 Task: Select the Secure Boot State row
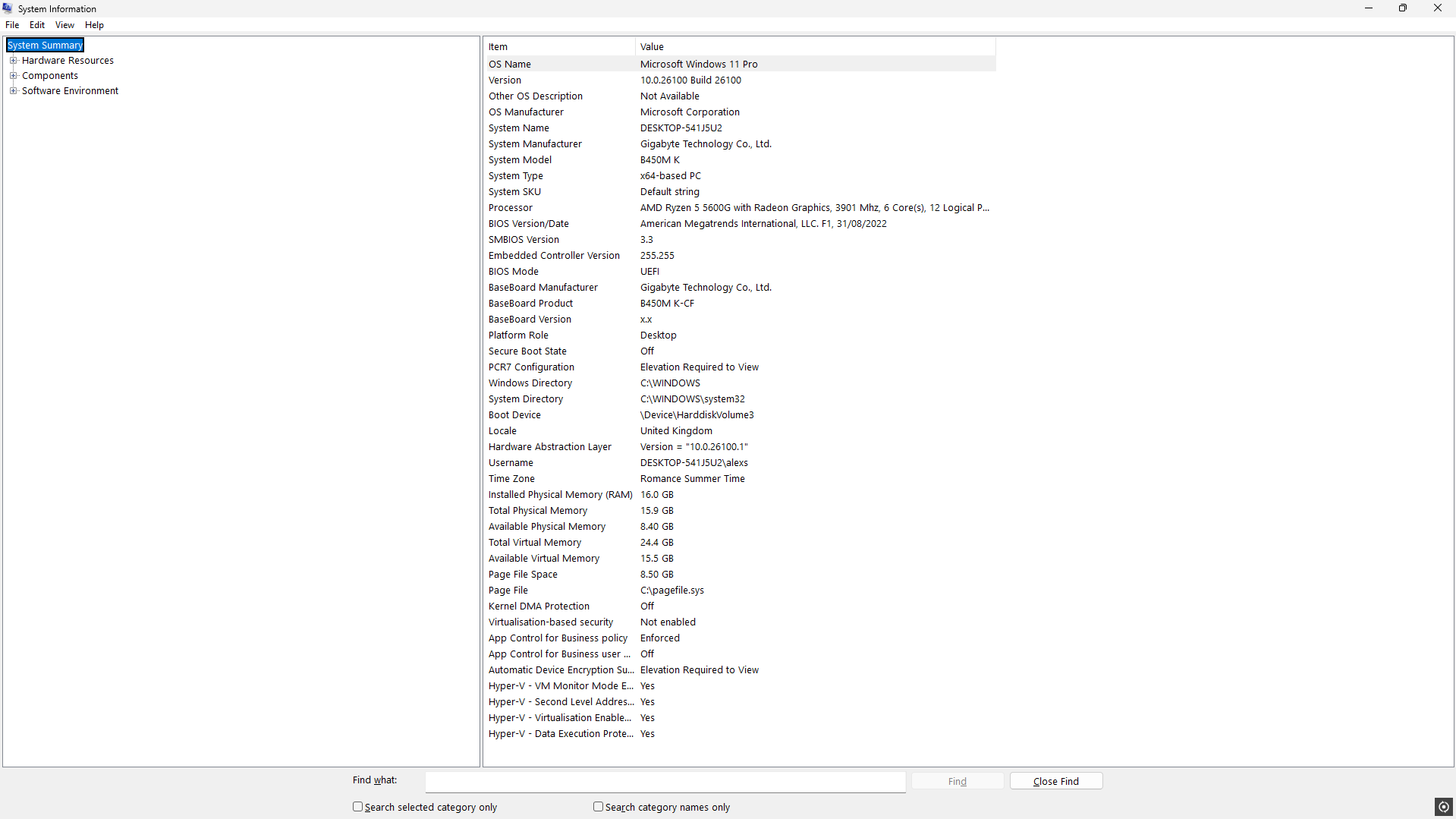[741, 351]
